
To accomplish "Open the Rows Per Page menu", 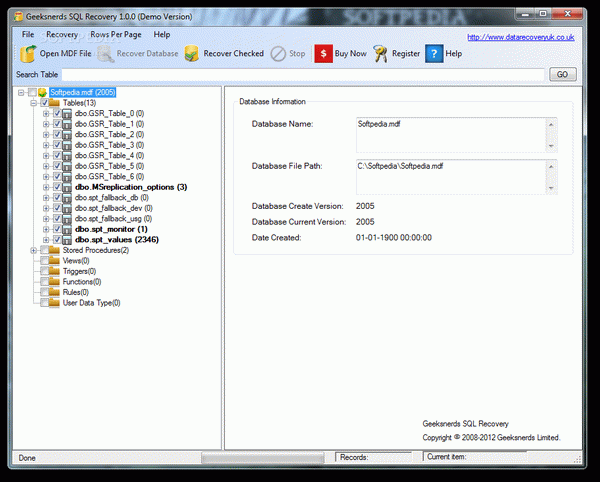I will point(116,34).
